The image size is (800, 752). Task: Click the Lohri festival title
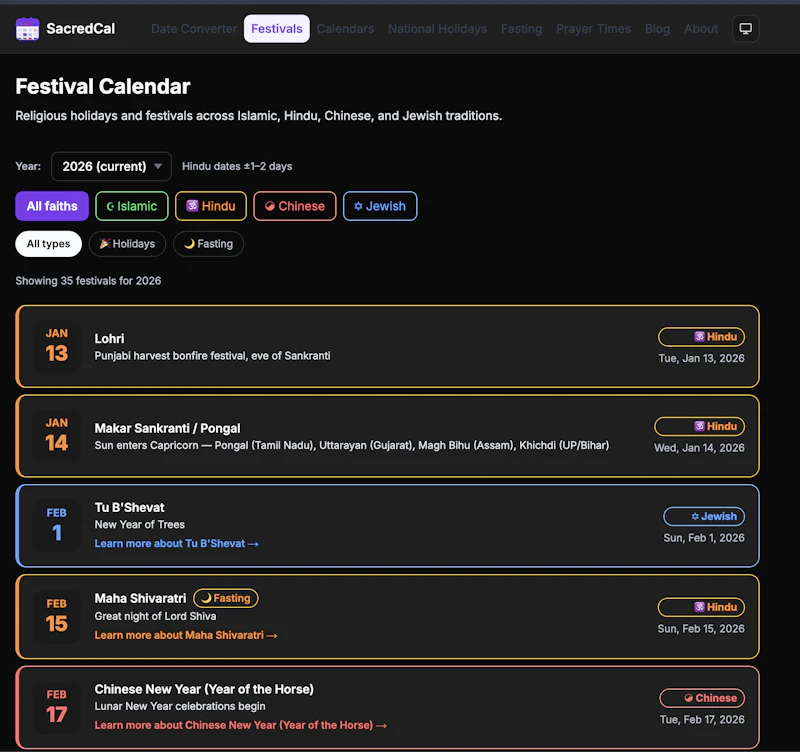pos(109,339)
